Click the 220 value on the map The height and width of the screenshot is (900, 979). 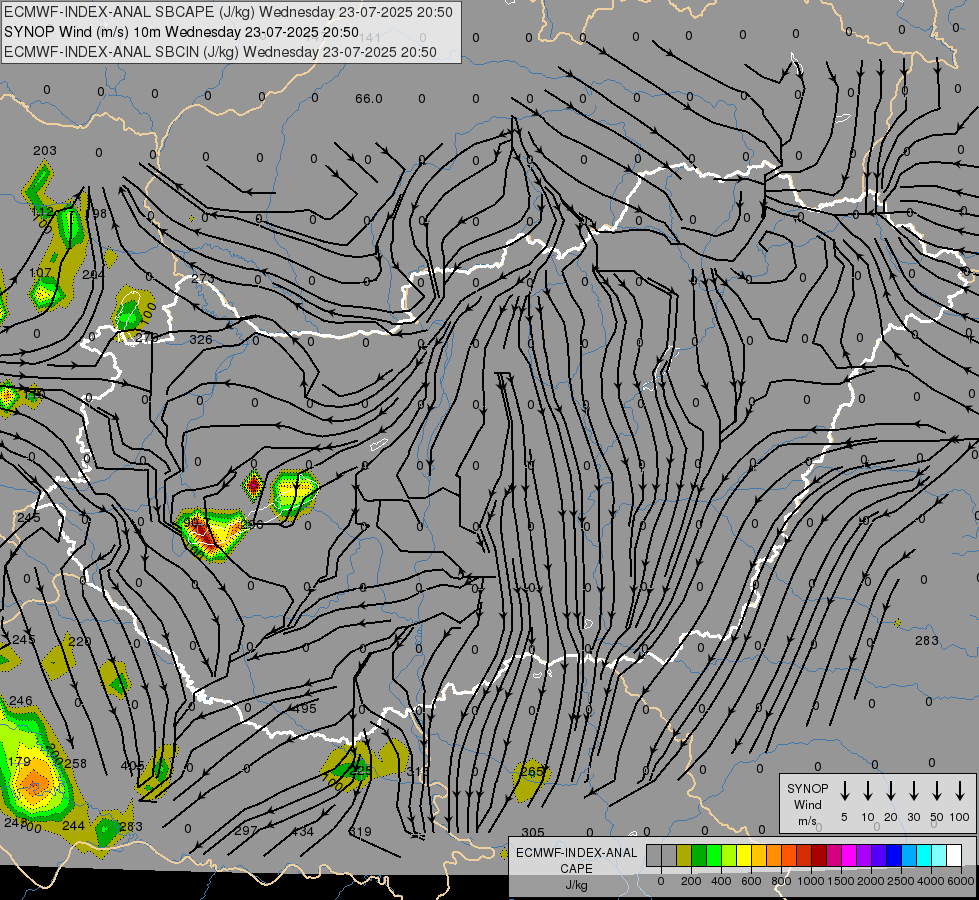point(79,641)
